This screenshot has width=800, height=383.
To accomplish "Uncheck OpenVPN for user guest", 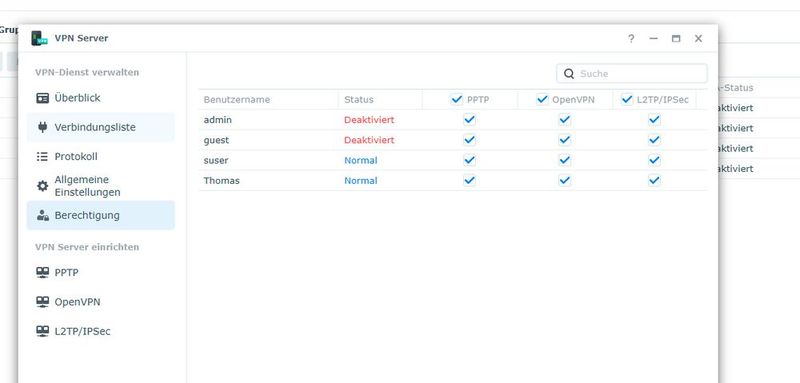I will (x=564, y=140).
